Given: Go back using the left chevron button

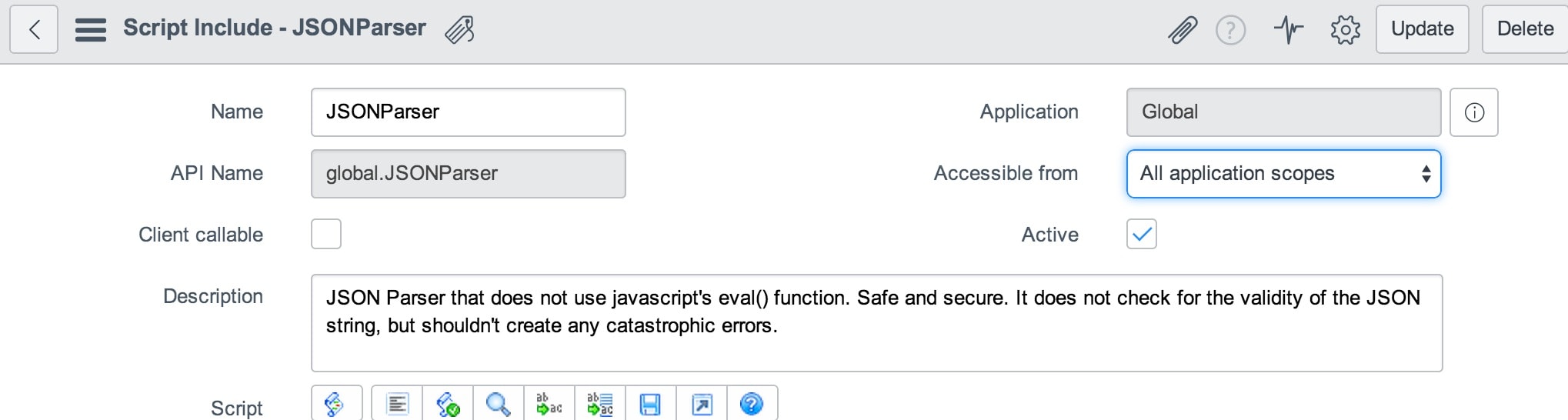Looking at the screenshot, I should 34,29.
